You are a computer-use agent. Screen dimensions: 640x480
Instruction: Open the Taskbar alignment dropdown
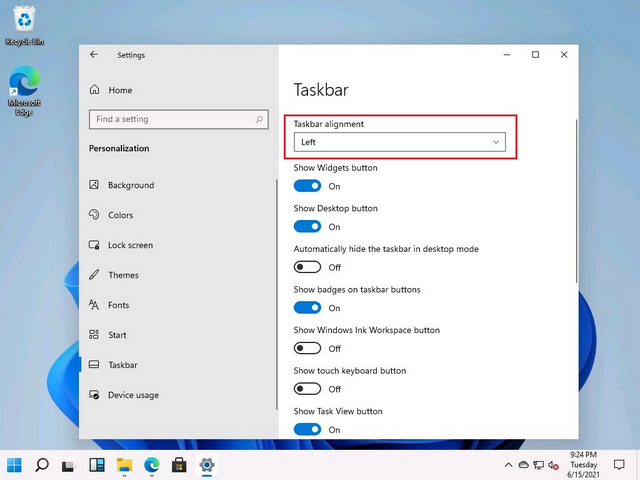[399, 143]
